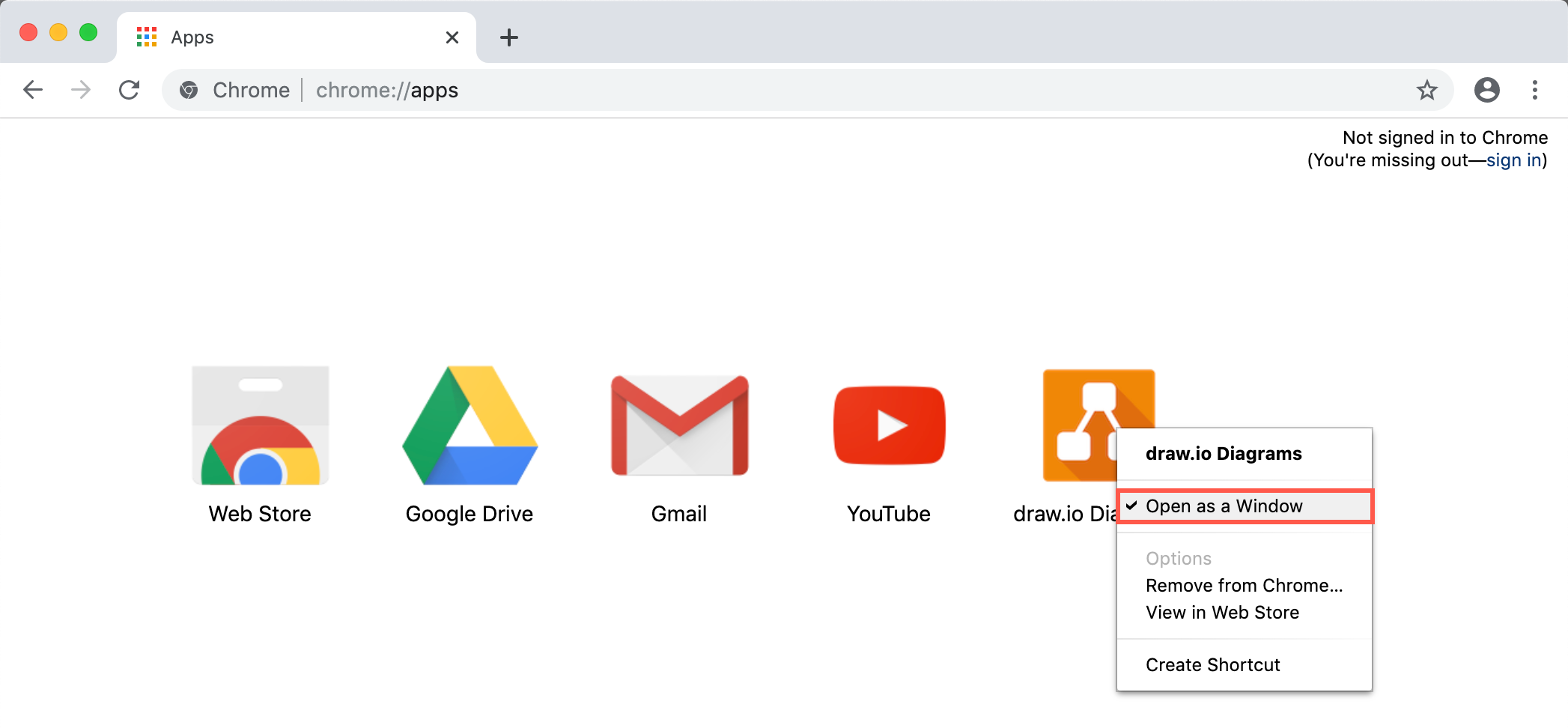Click the sign in link

click(x=1513, y=160)
